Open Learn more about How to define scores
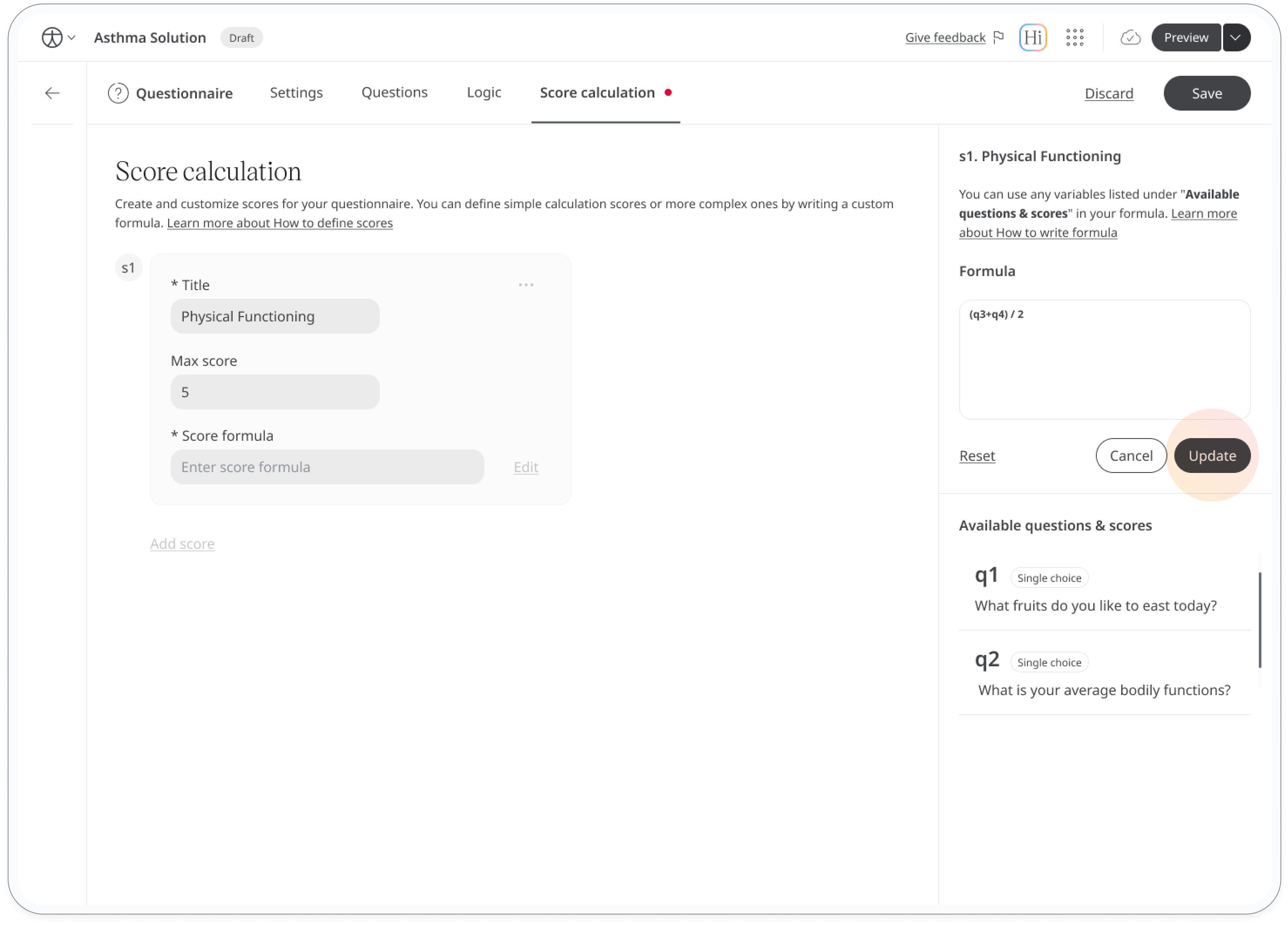Screen dimensions: 1288x925 pos(280,223)
